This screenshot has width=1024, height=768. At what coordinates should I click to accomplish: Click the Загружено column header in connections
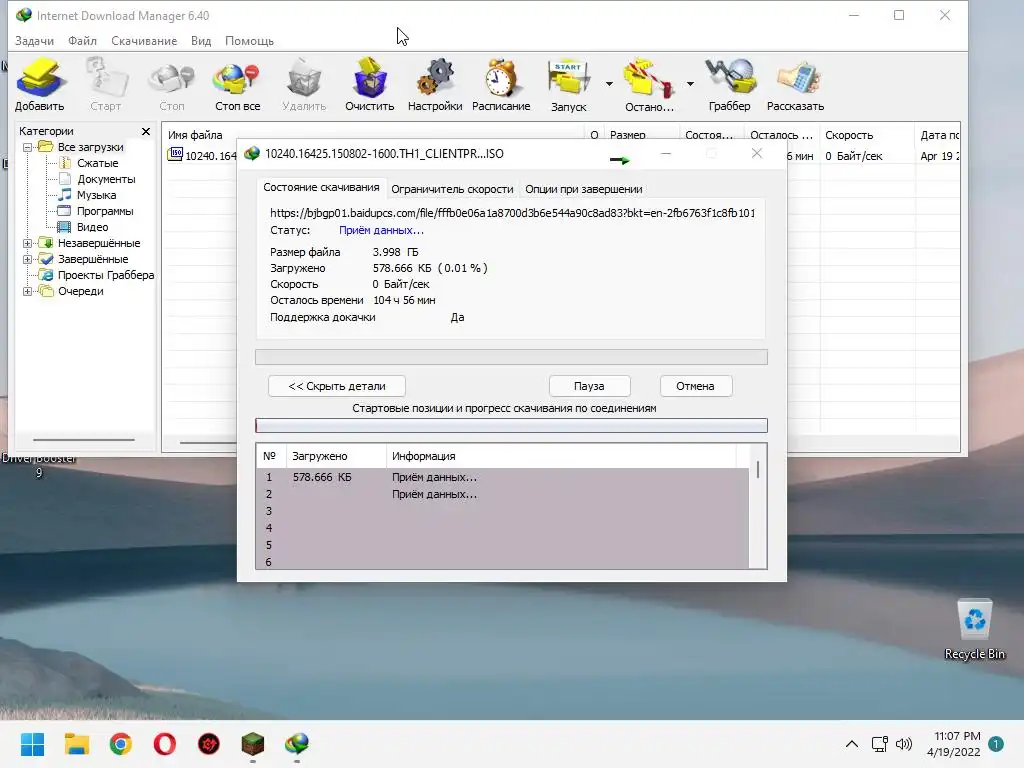(336, 456)
